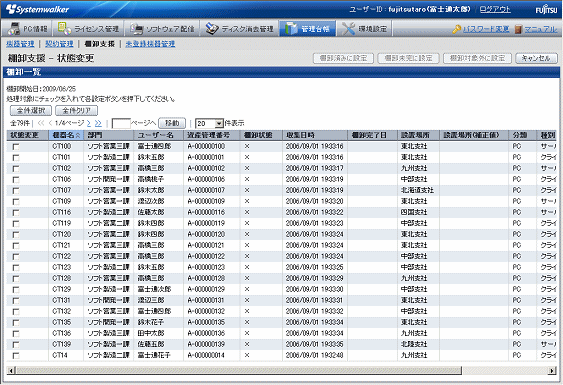This screenshot has width=563, height=385.
Task: Go to next page single arrow
Action: (x=89, y=123)
